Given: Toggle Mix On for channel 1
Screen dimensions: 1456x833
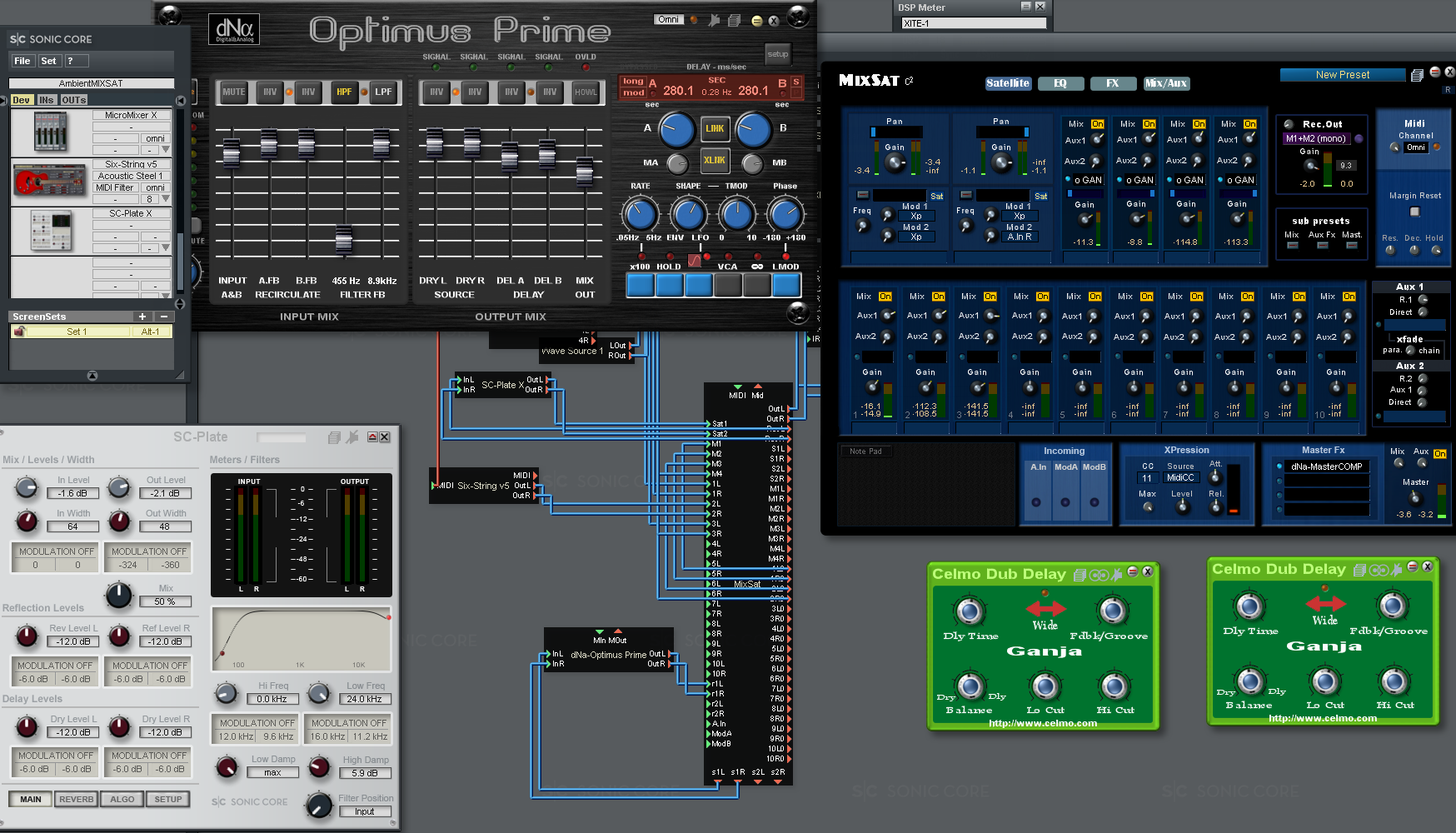Looking at the screenshot, I should [x=885, y=297].
